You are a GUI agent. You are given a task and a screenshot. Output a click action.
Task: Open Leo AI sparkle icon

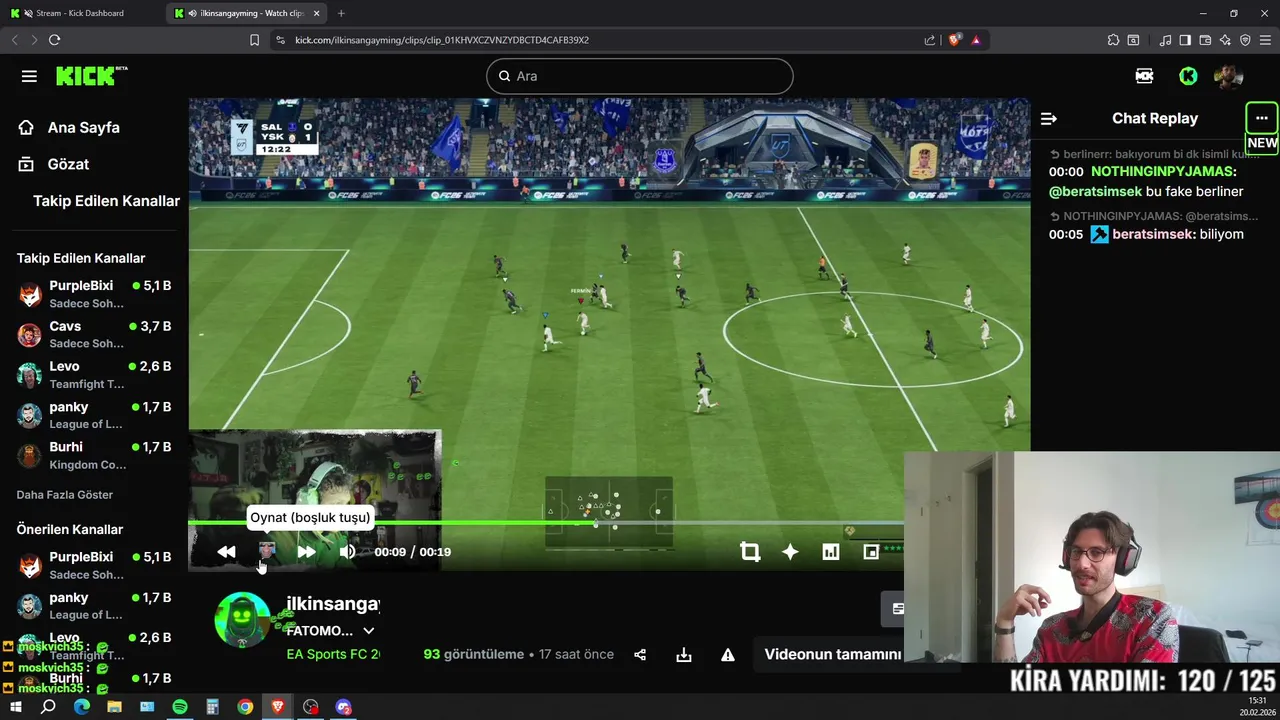1225,40
